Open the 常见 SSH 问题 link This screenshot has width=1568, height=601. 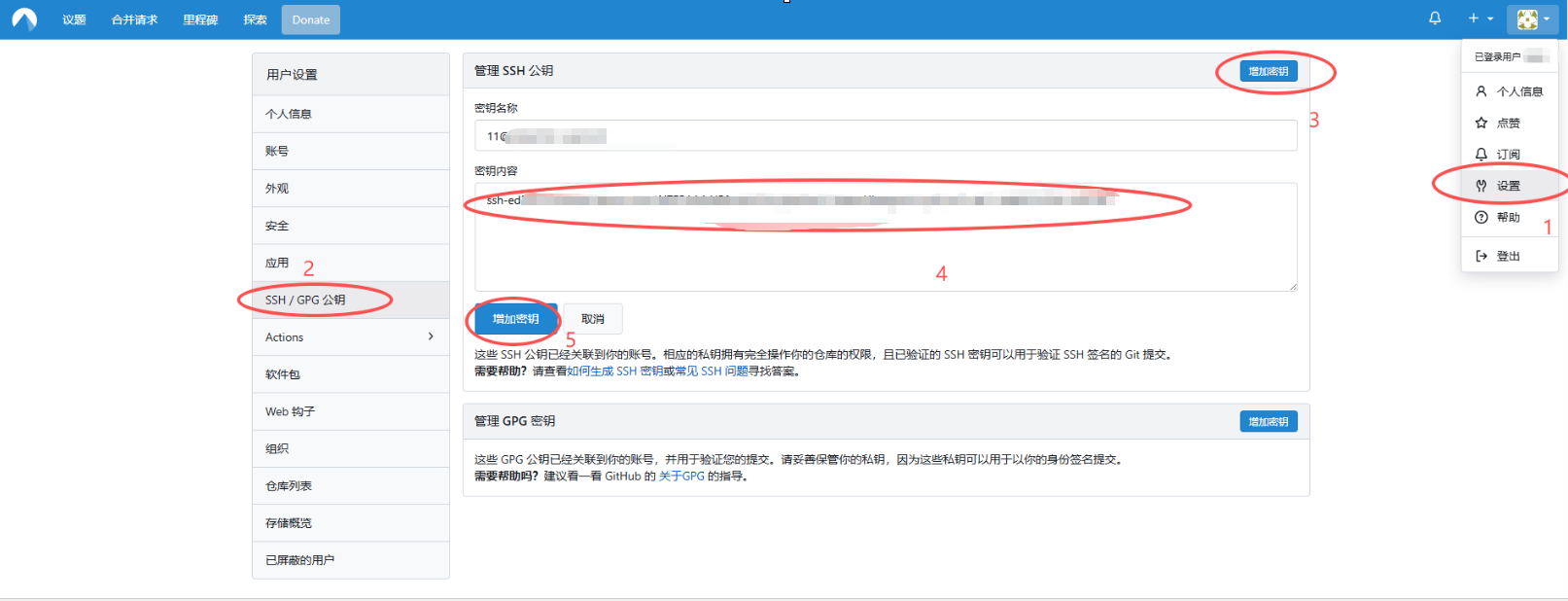(712, 371)
